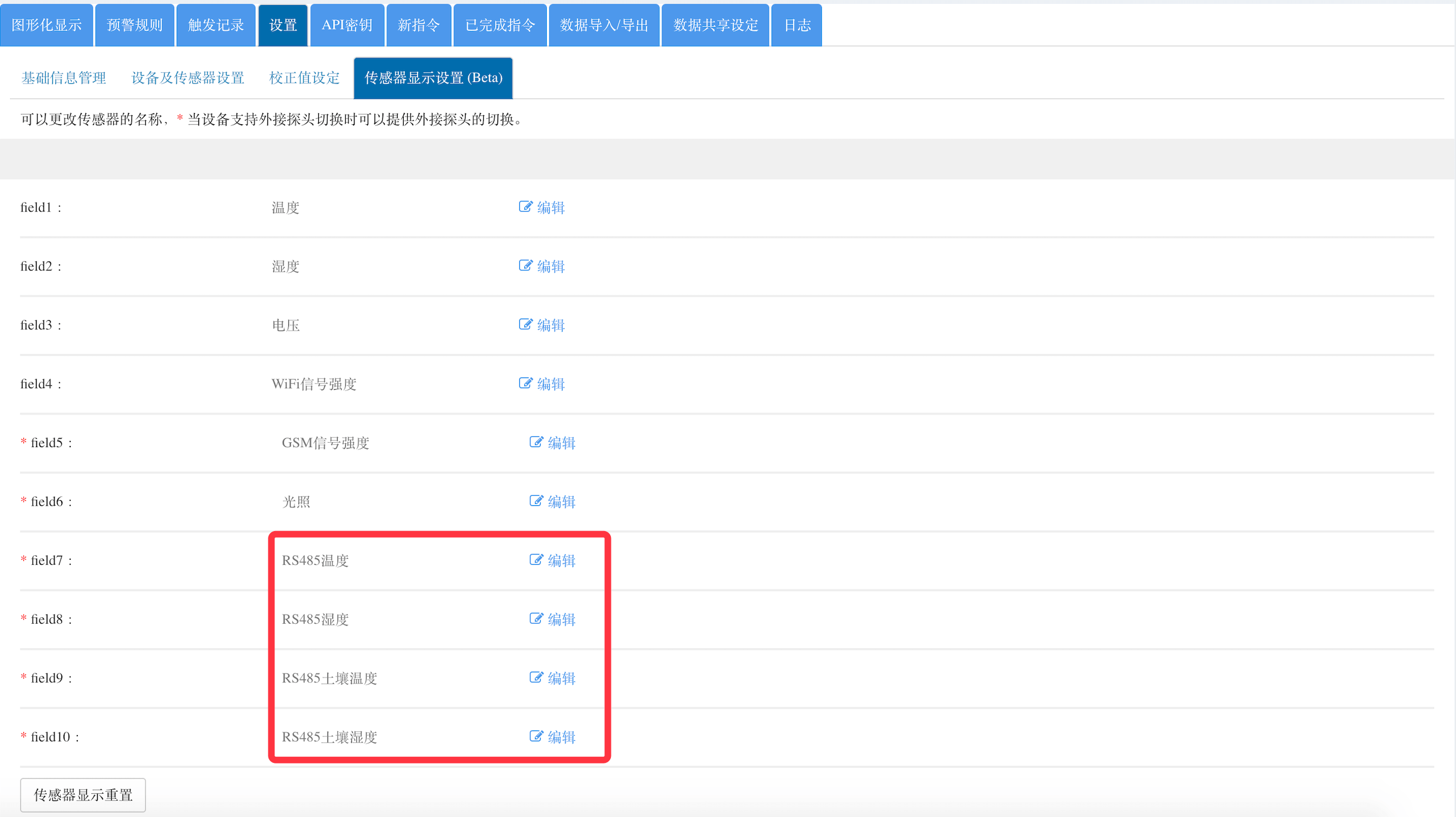
Task: Click 编辑 link for RS485湿度
Action: 562,619
